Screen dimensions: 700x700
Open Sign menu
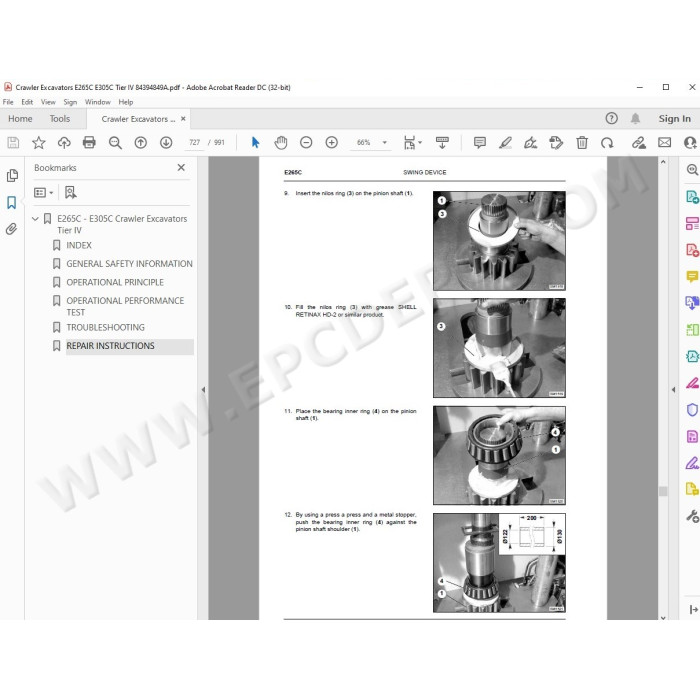click(70, 102)
